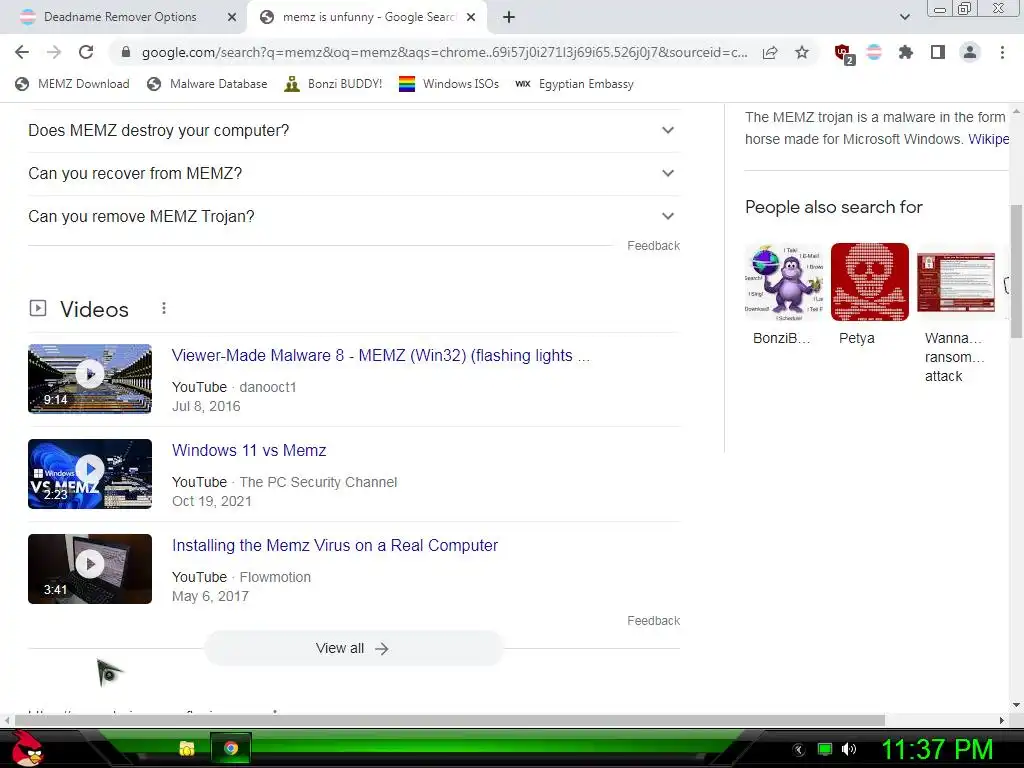Open 'Windows 11 vs Memz' video link
This screenshot has width=1024, height=768.
(249, 451)
